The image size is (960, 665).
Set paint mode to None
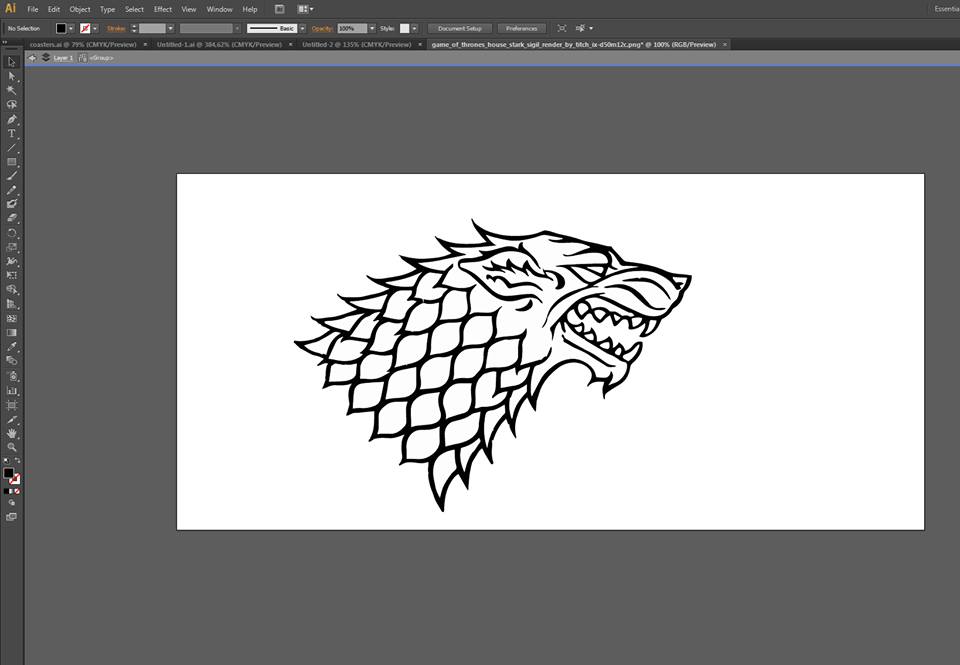tap(17, 491)
